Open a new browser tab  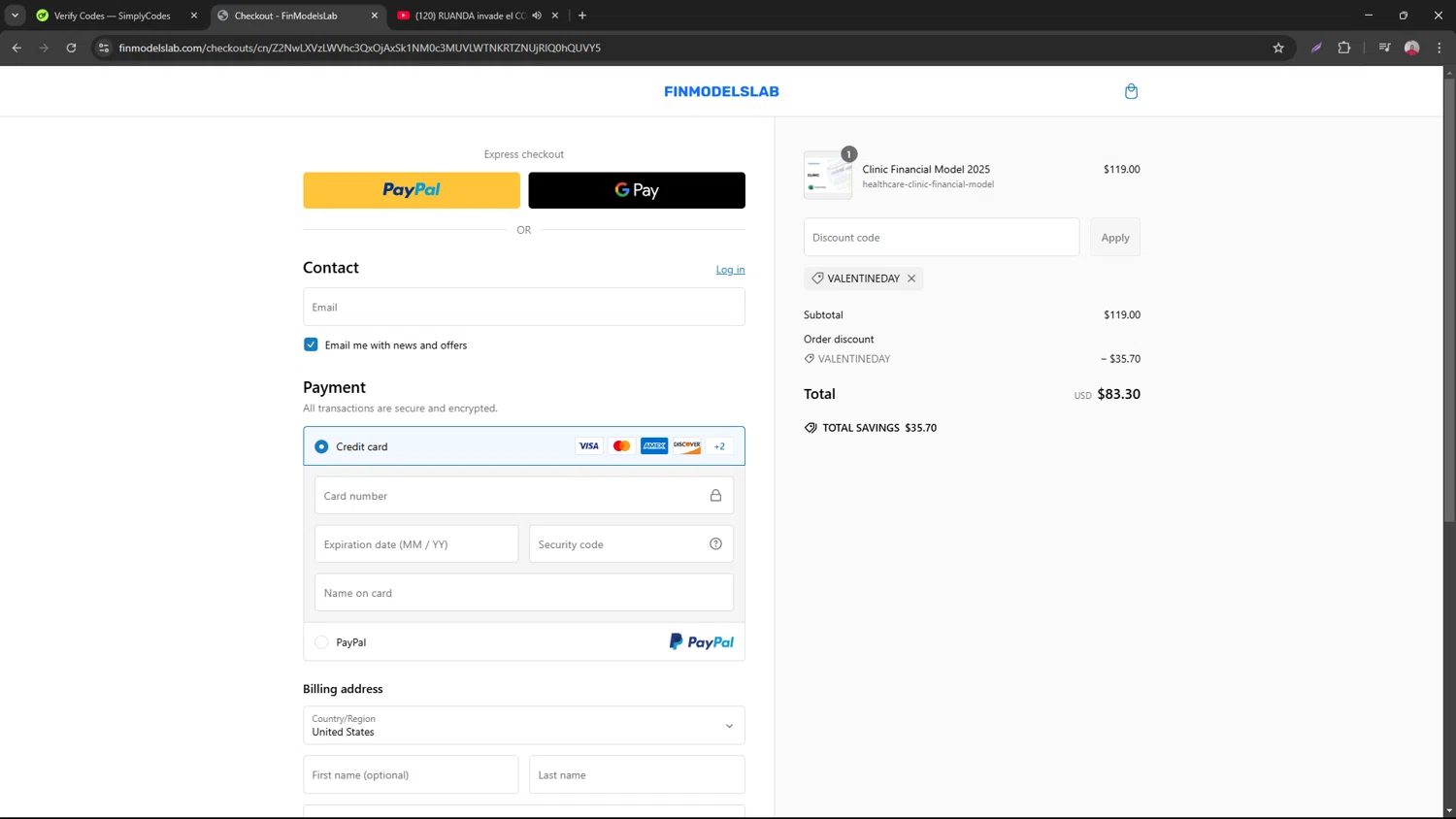[582, 16]
